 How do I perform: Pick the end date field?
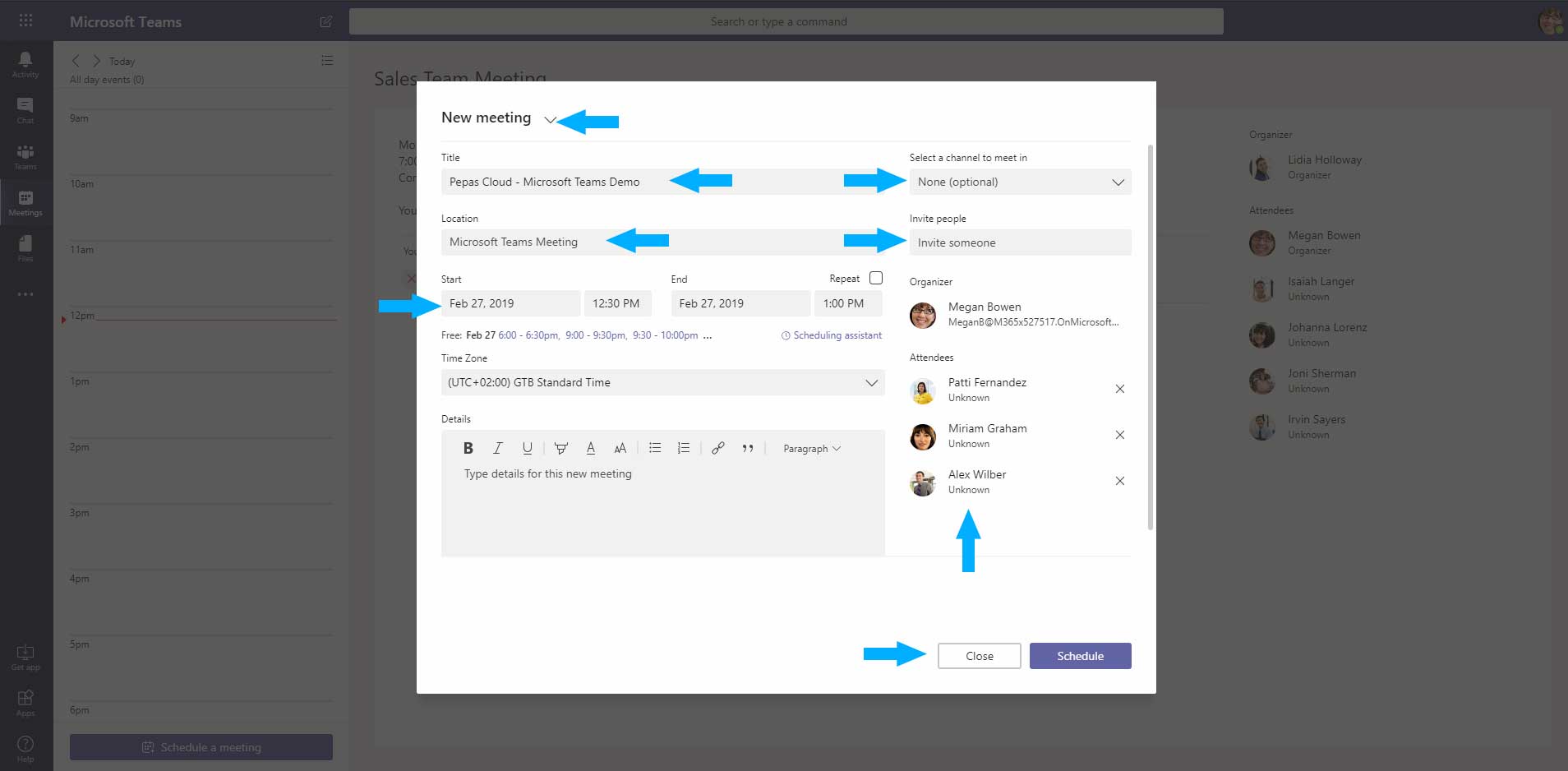pyautogui.click(x=740, y=303)
